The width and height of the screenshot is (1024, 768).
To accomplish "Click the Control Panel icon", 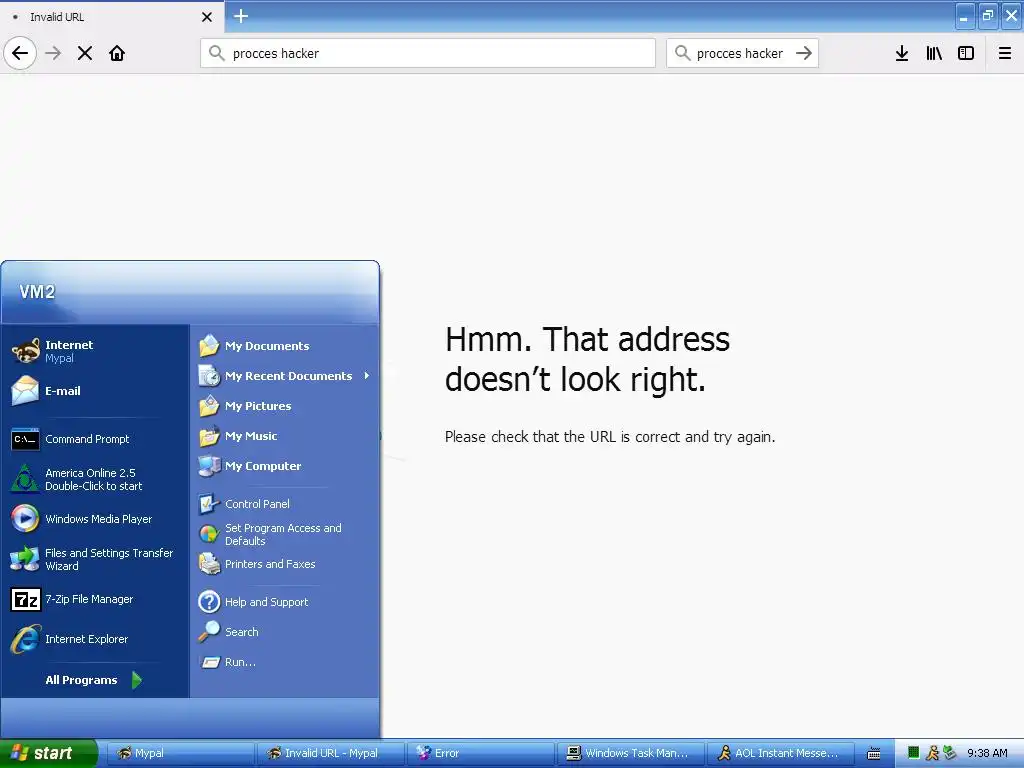I will (209, 504).
